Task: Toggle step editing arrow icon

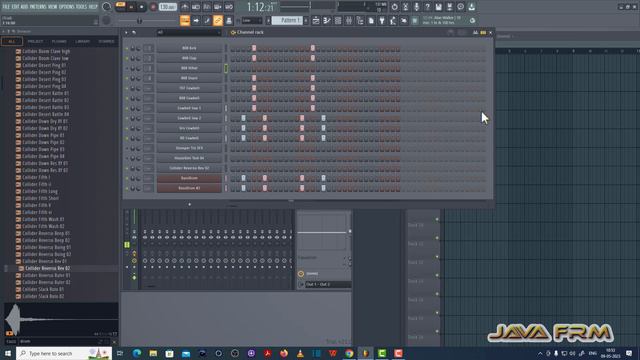Action: coord(196,20)
